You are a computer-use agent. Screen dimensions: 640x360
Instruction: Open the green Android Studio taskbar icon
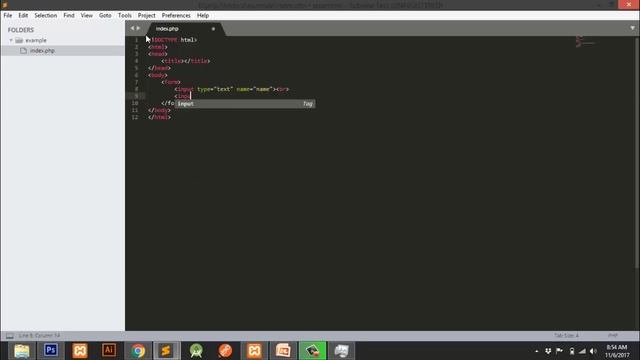196,351
